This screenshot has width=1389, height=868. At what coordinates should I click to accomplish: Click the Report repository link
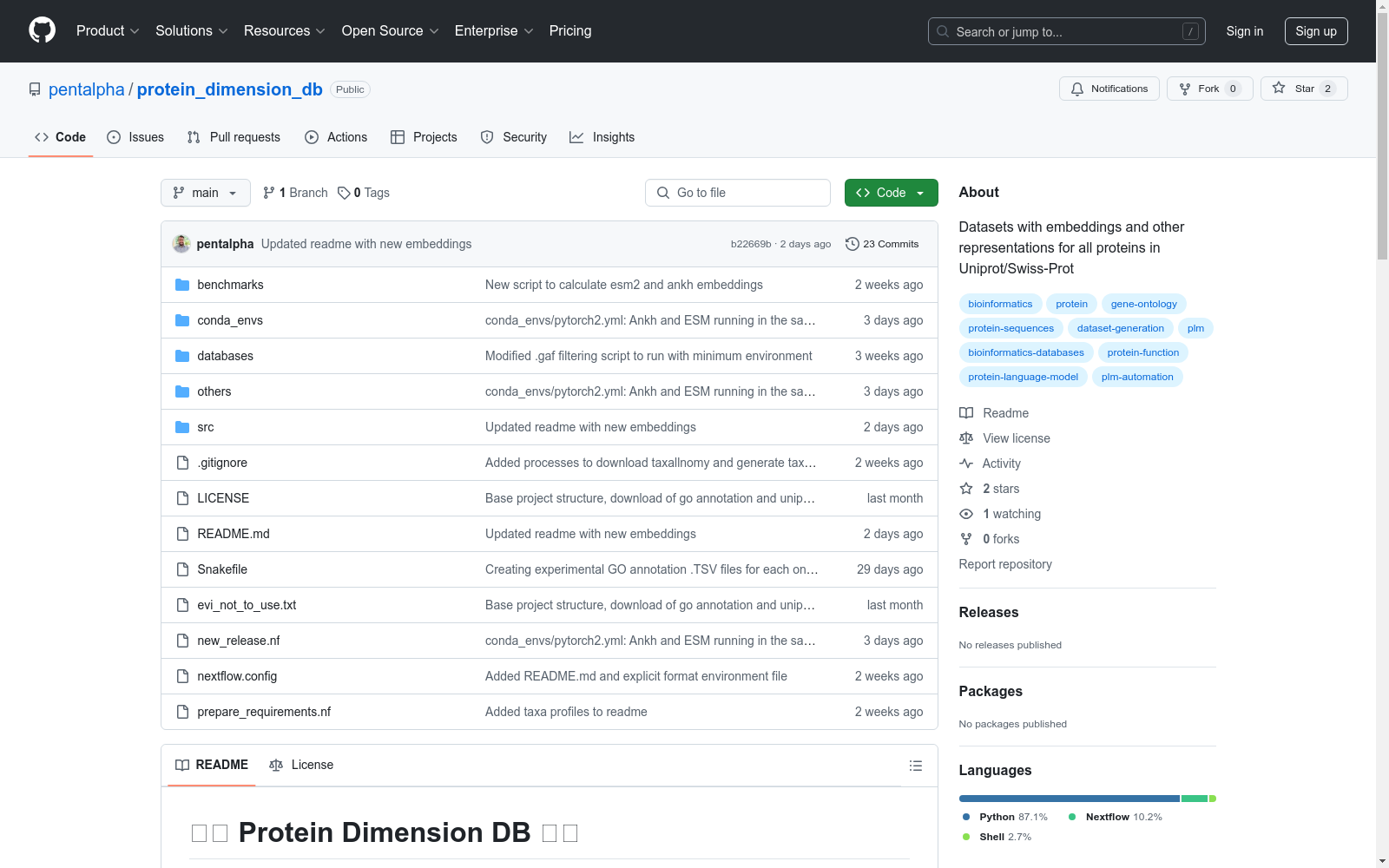pyautogui.click(x=1005, y=564)
